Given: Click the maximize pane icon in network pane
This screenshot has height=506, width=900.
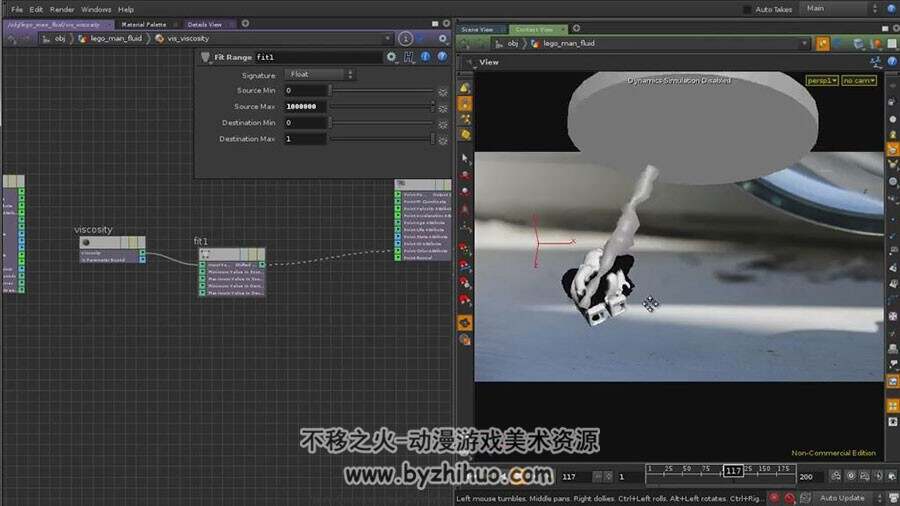Looking at the screenshot, I should (x=435, y=24).
